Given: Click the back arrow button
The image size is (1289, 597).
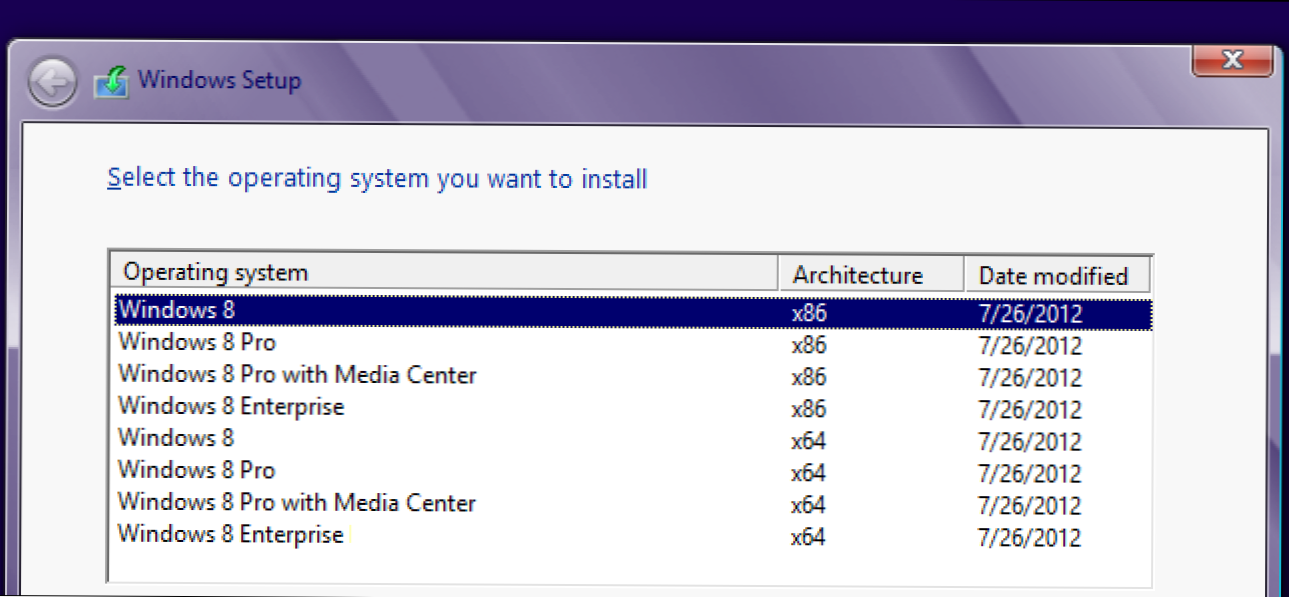Looking at the screenshot, I should point(52,83).
